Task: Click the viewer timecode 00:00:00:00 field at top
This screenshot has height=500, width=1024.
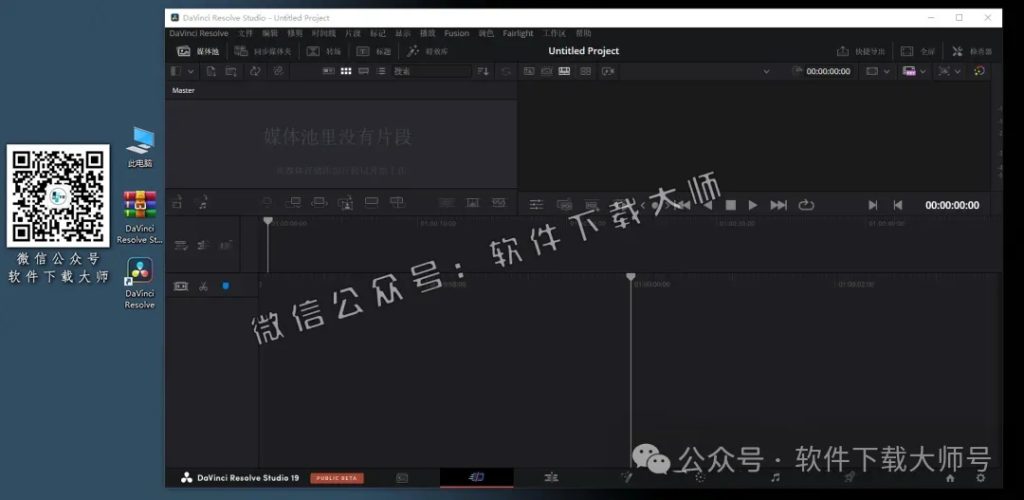Action: [x=828, y=71]
